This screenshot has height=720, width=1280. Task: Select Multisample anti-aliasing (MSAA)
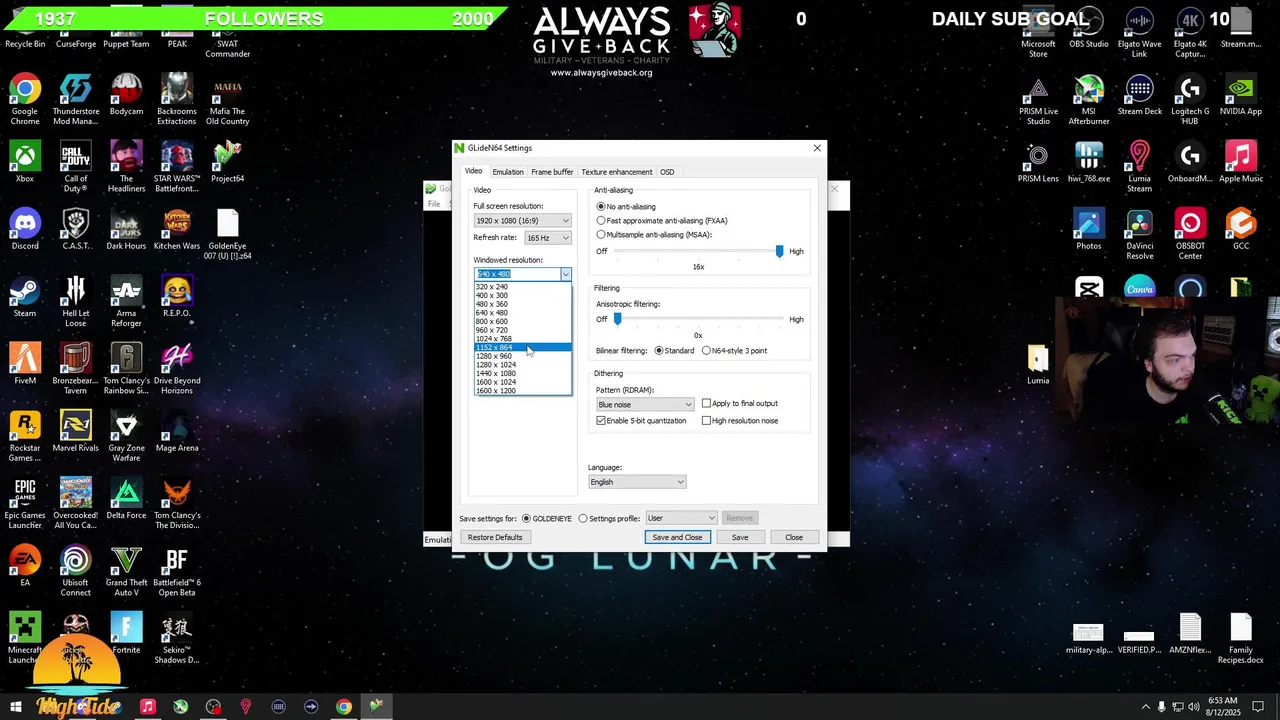coord(654,234)
